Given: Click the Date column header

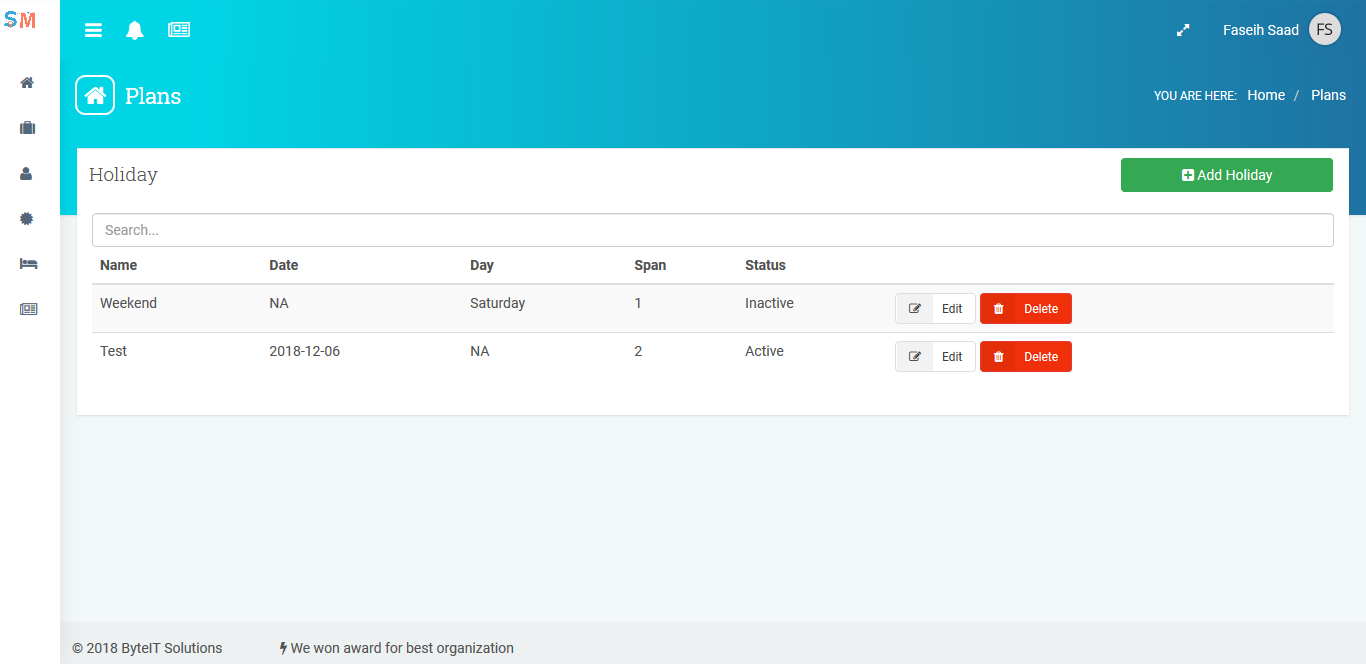Looking at the screenshot, I should (x=284, y=265).
